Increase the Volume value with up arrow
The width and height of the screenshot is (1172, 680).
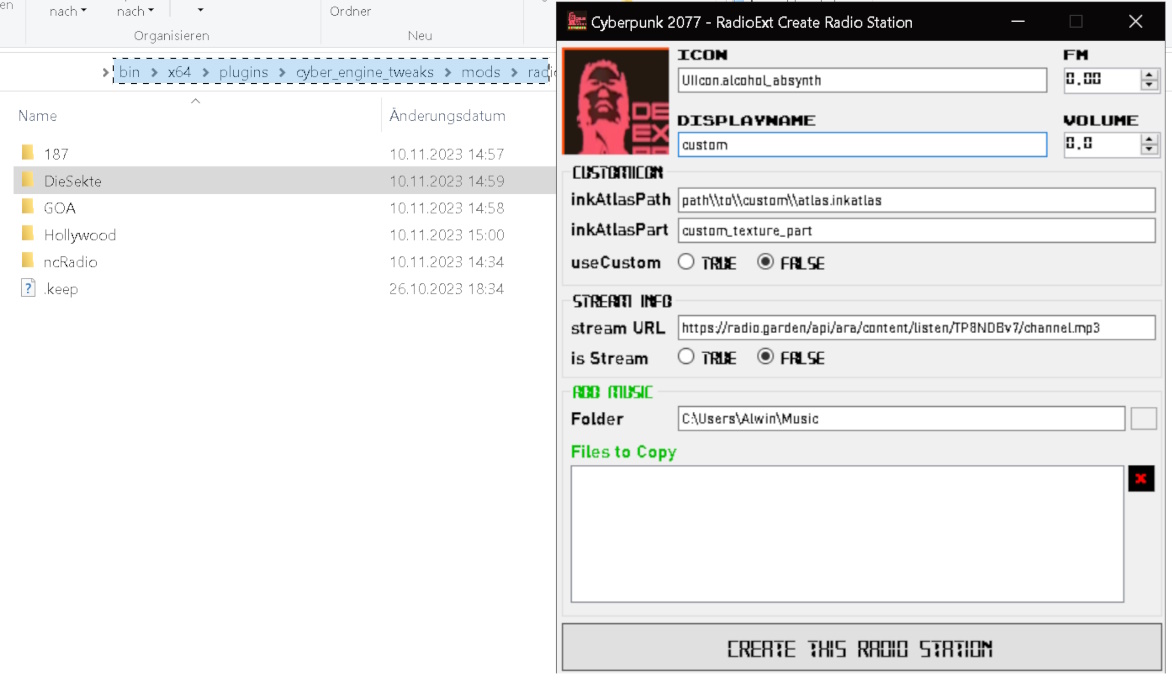click(1150, 139)
